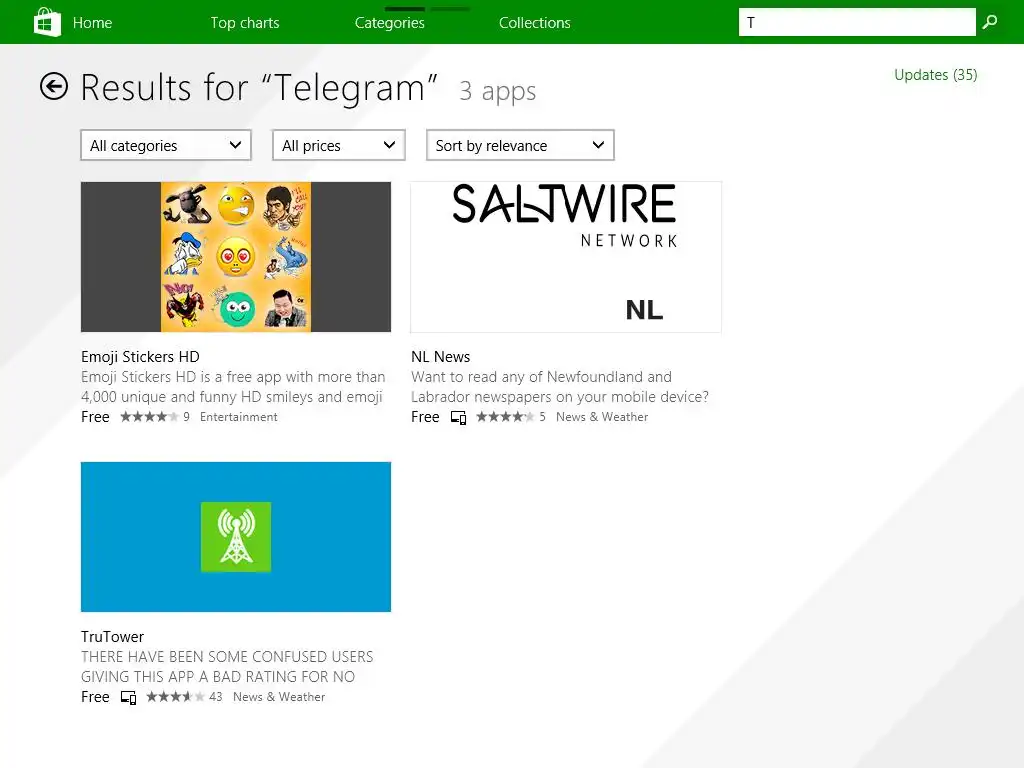The width and height of the screenshot is (1024, 768).
Task: Click TruTower description about confused users
Action: point(227,667)
